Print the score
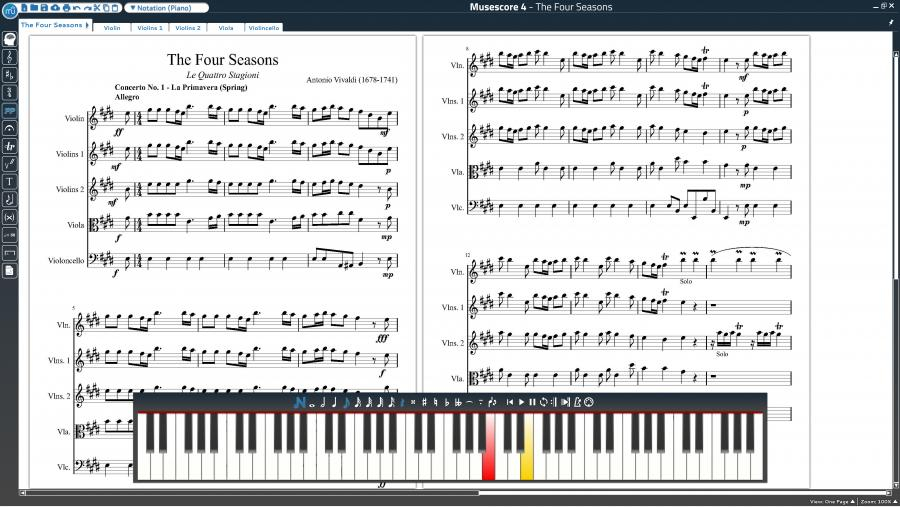Image resolution: width=900 pixels, height=507 pixels. (x=67, y=7)
